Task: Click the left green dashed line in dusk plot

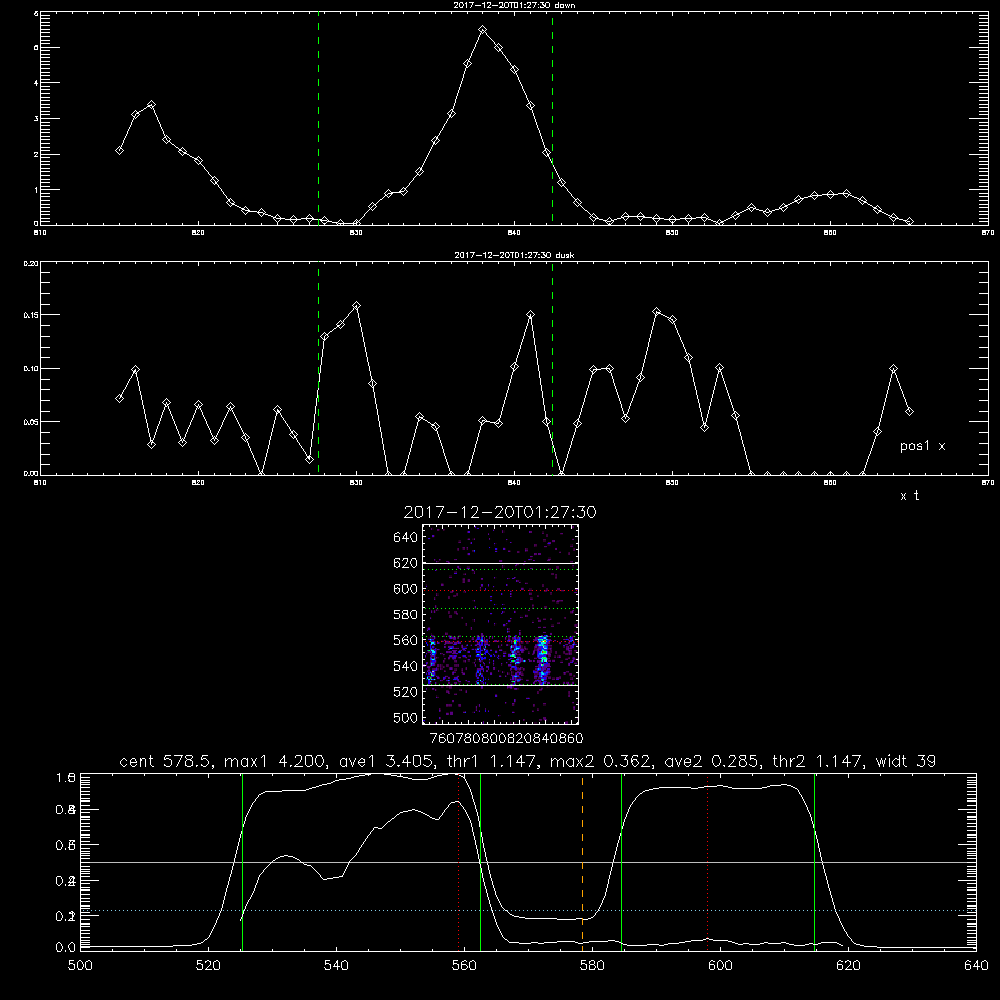Action: (x=318, y=368)
